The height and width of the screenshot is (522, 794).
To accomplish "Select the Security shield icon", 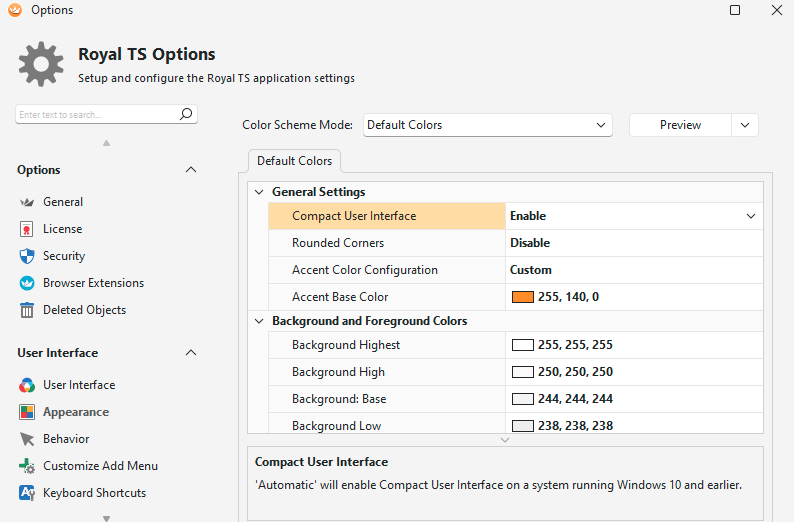I will tap(27, 256).
